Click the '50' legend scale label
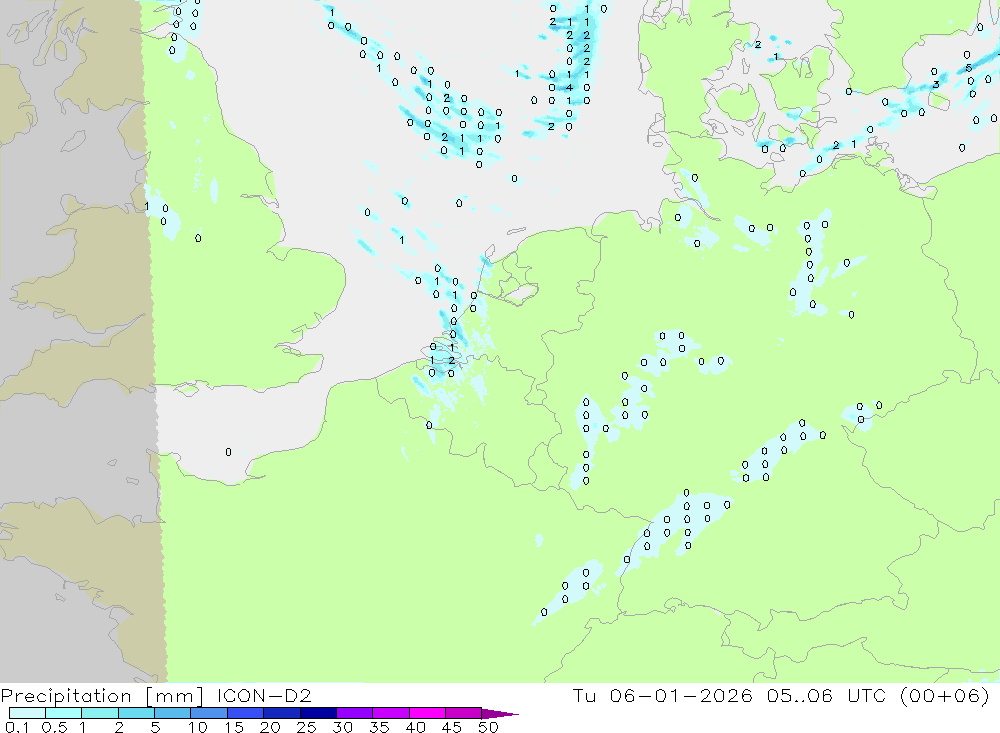1000x733 pixels. click(489, 727)
